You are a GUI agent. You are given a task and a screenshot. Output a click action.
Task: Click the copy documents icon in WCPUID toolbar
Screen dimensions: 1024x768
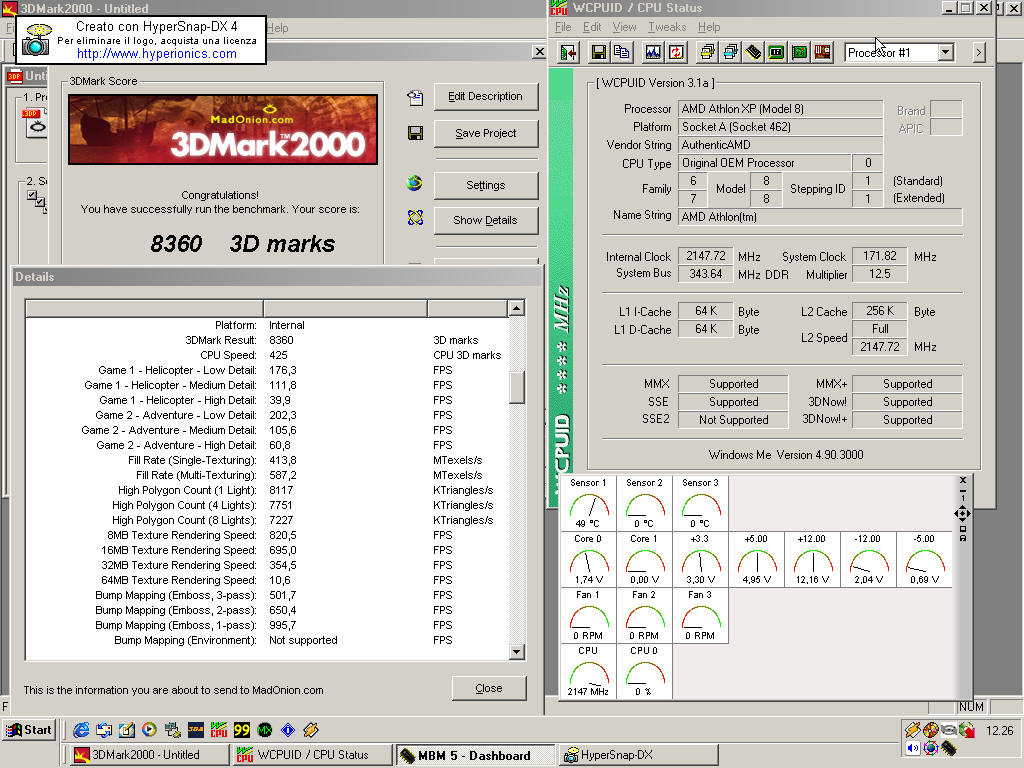click(622, 52)
